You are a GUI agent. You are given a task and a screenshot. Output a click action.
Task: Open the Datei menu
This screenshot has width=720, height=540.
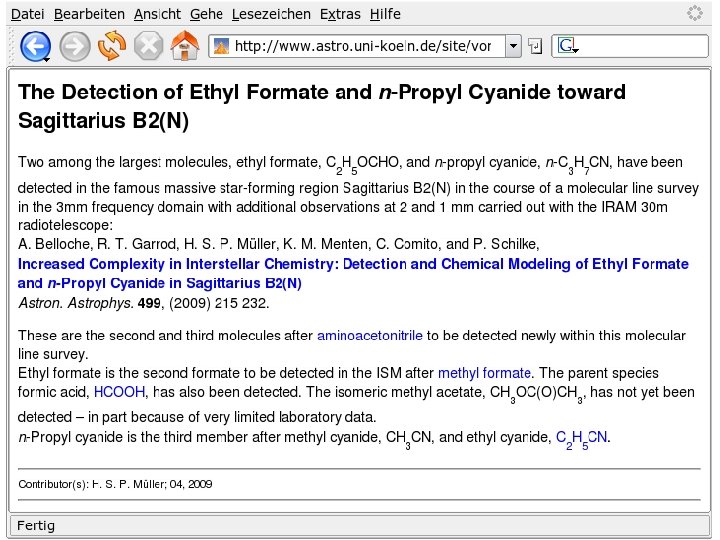(x=28, y=14)
